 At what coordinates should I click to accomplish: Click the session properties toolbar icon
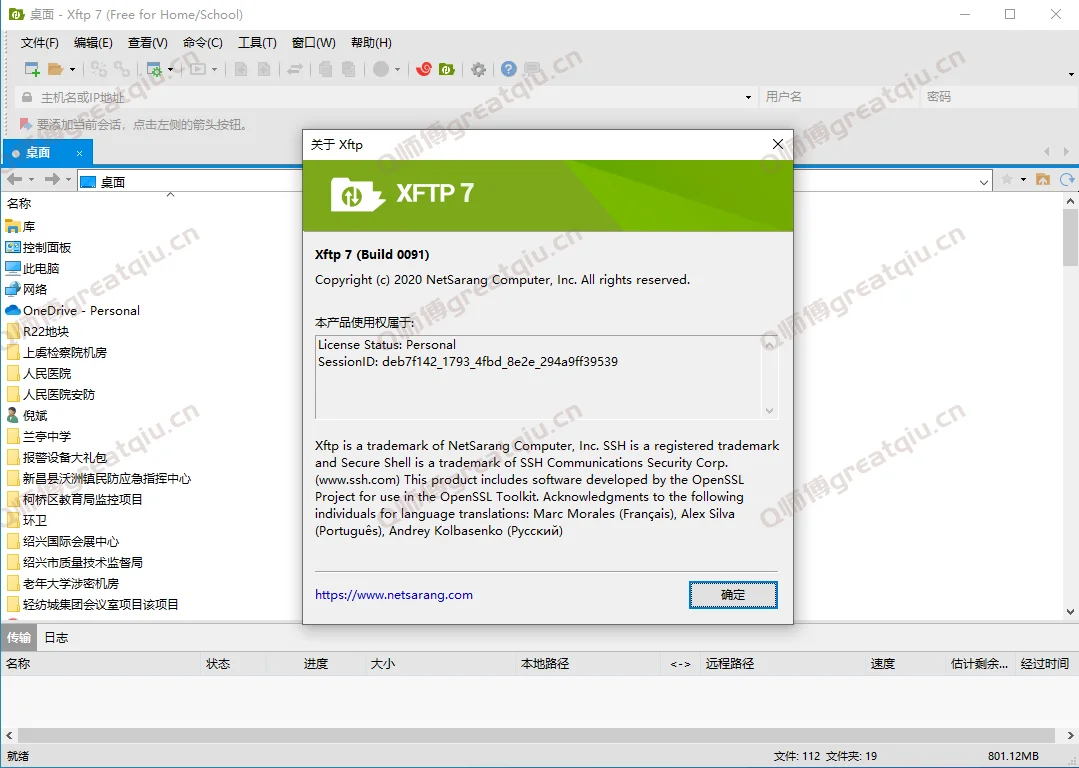click(x=154, y=69)
